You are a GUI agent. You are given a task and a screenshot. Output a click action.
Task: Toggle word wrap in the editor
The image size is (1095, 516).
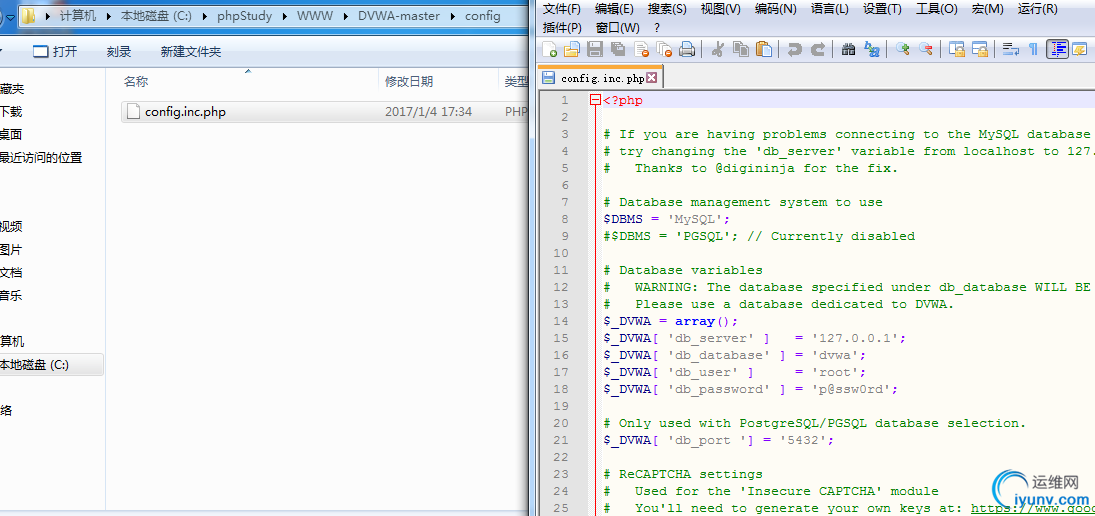pos(1010,49)
